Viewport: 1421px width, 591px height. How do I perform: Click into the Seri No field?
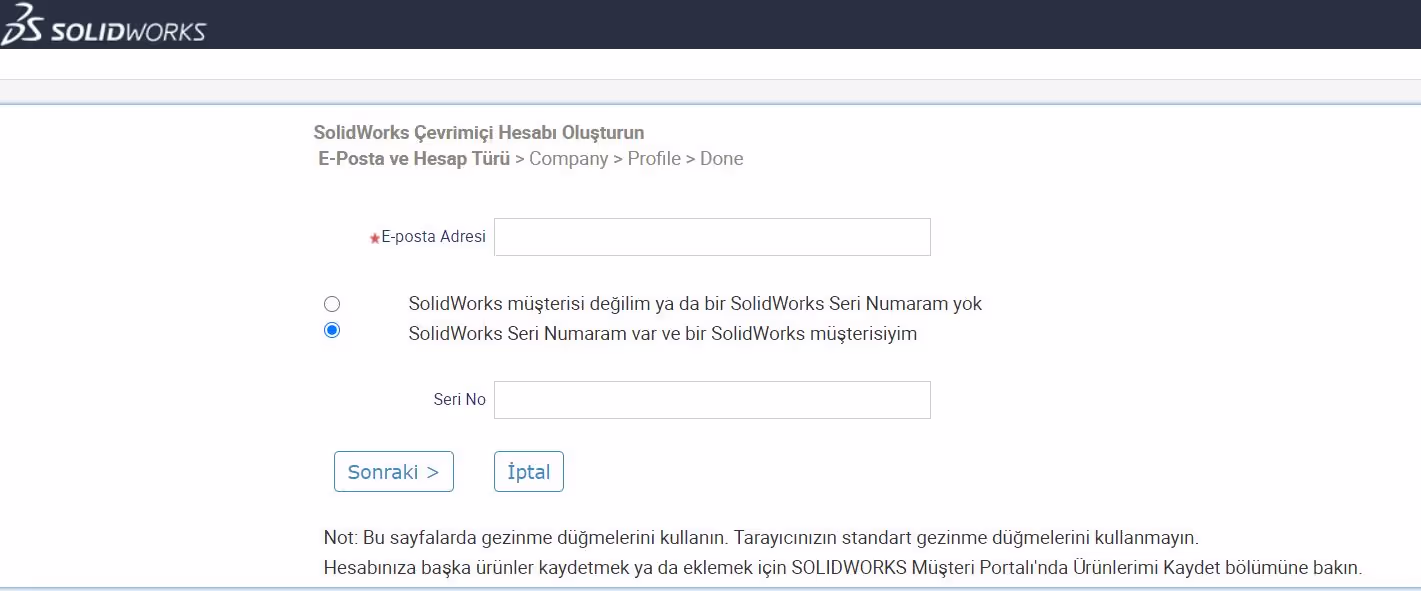click(712, 400)
